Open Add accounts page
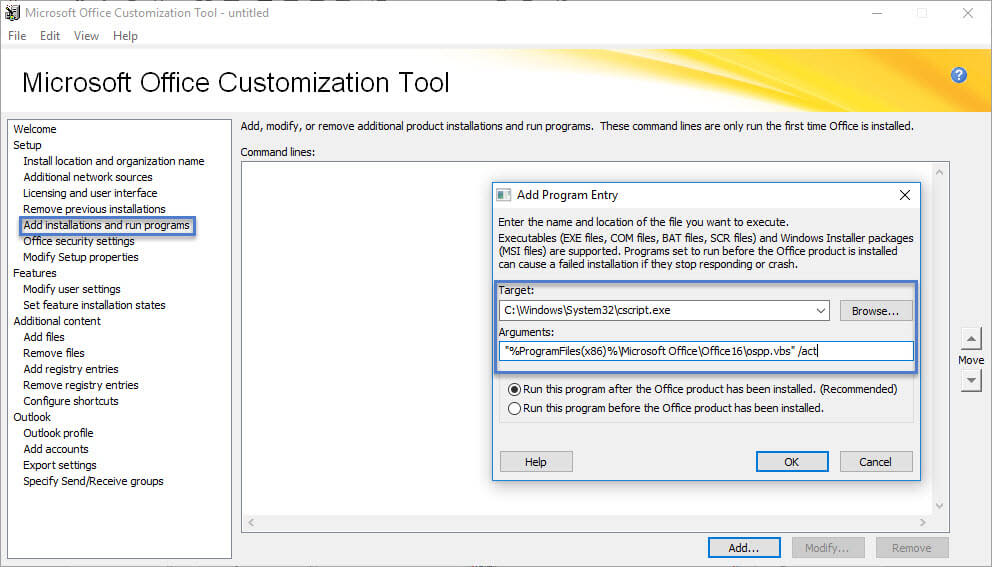 (56, 449)
